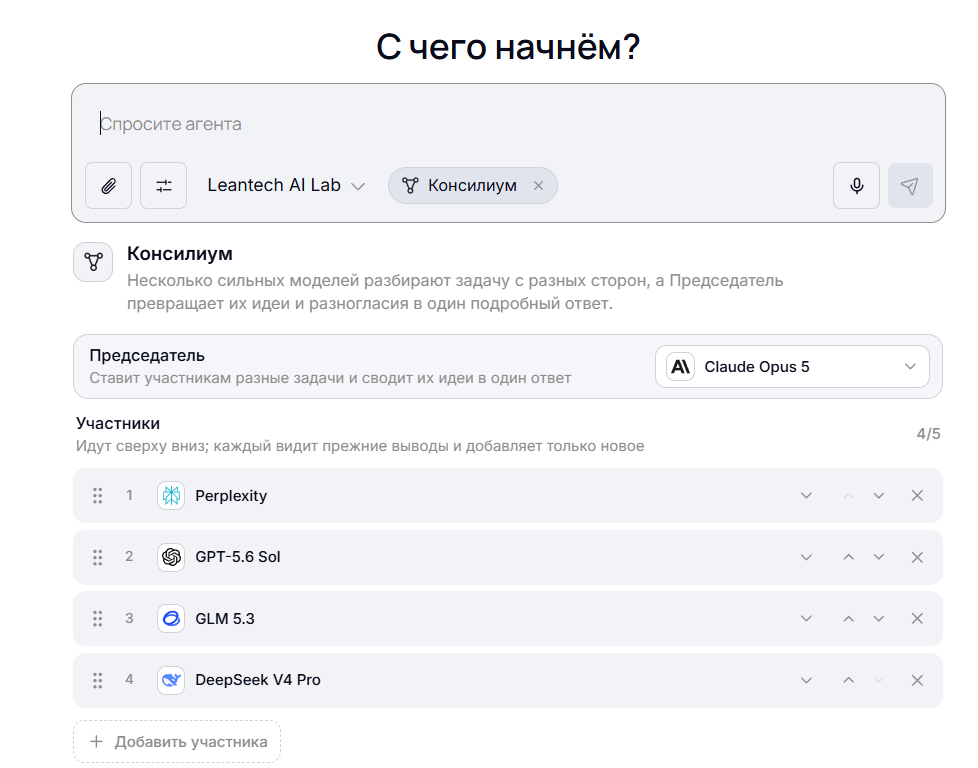
Task: Click the microphone voice input icon
Action: tap(856, 185)
